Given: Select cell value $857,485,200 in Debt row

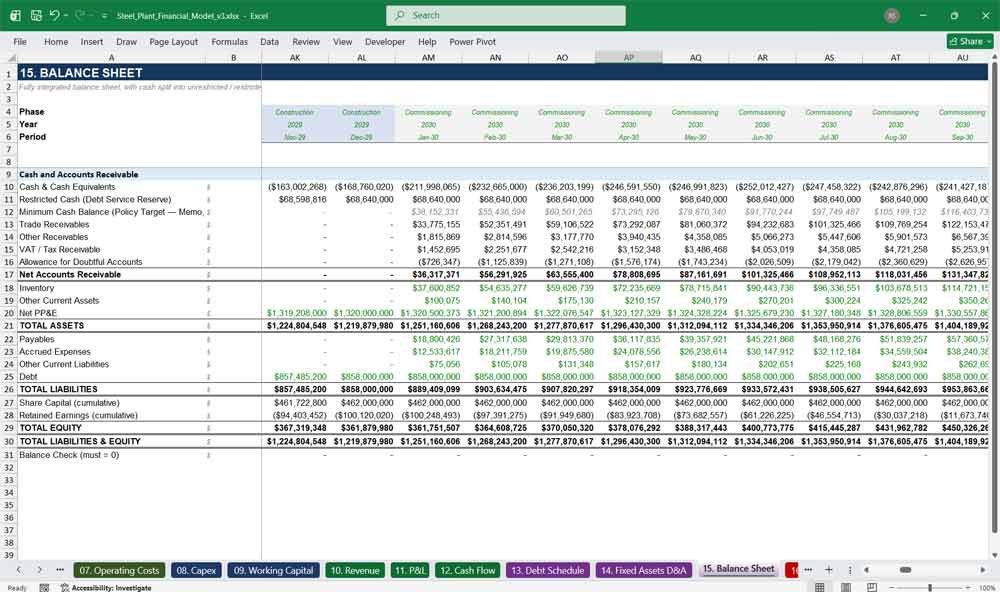Looking at the screenshot, I should coord(300,377).
